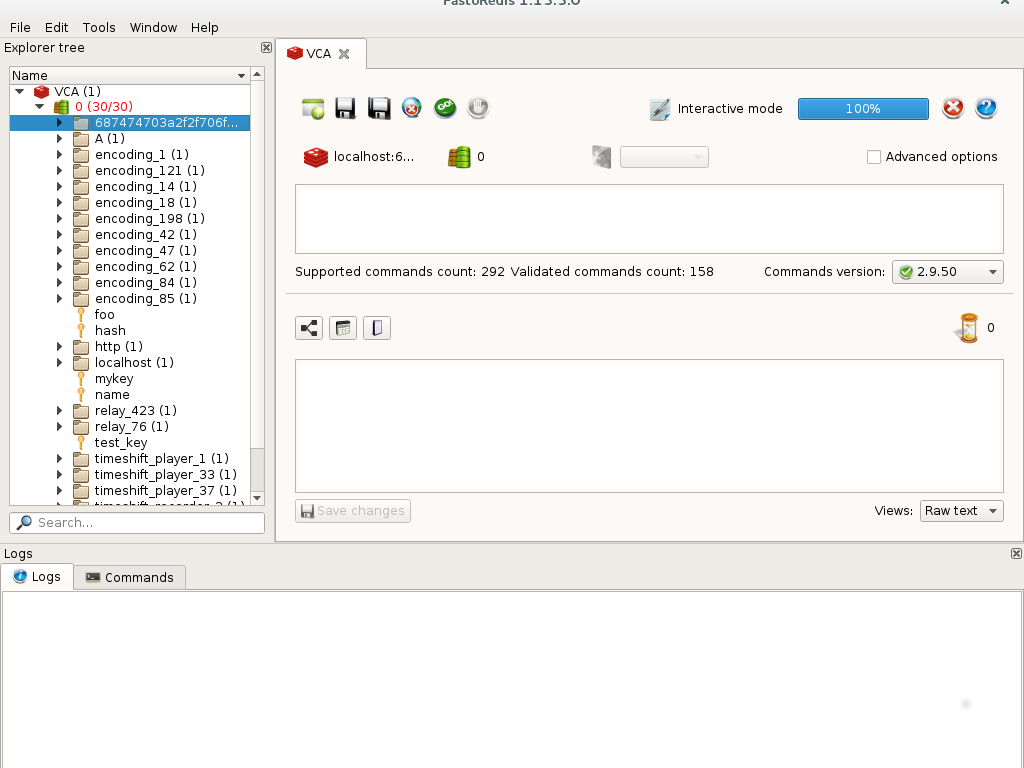Open the Views Raw text dropdown
1024x768 pixels.
[961, 511]
